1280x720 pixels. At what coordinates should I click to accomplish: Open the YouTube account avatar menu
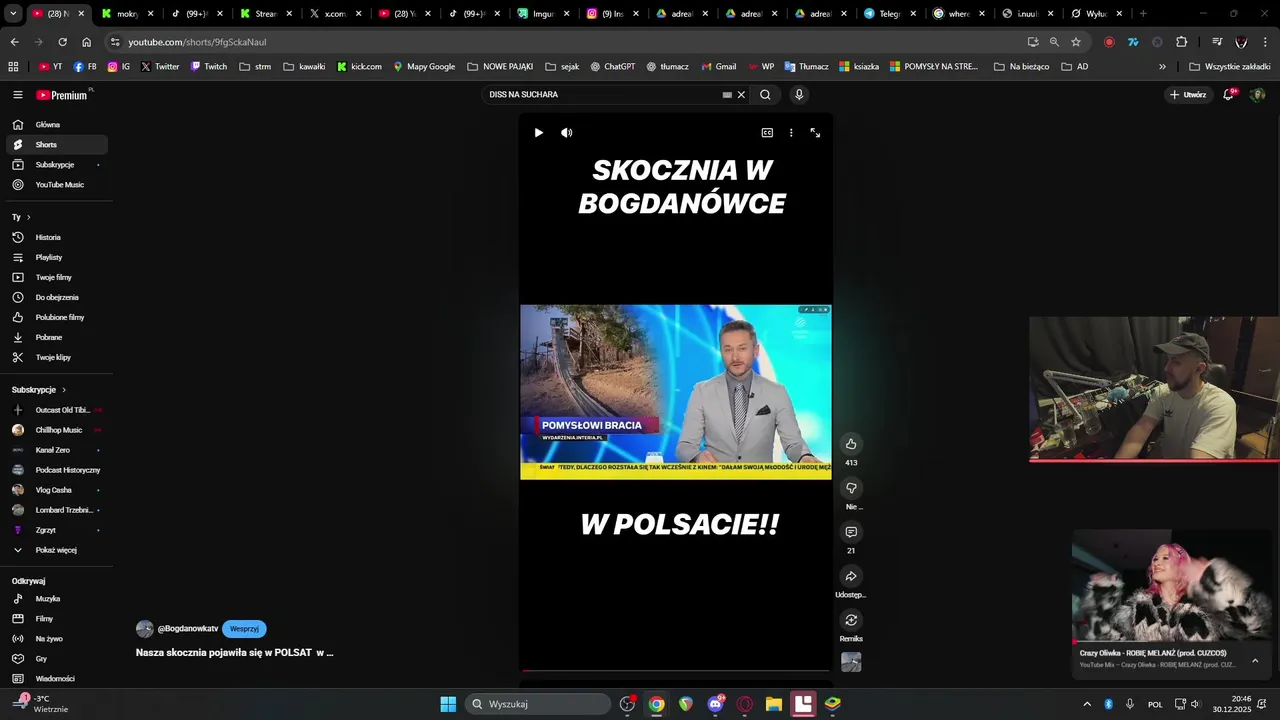(1258, 95)
